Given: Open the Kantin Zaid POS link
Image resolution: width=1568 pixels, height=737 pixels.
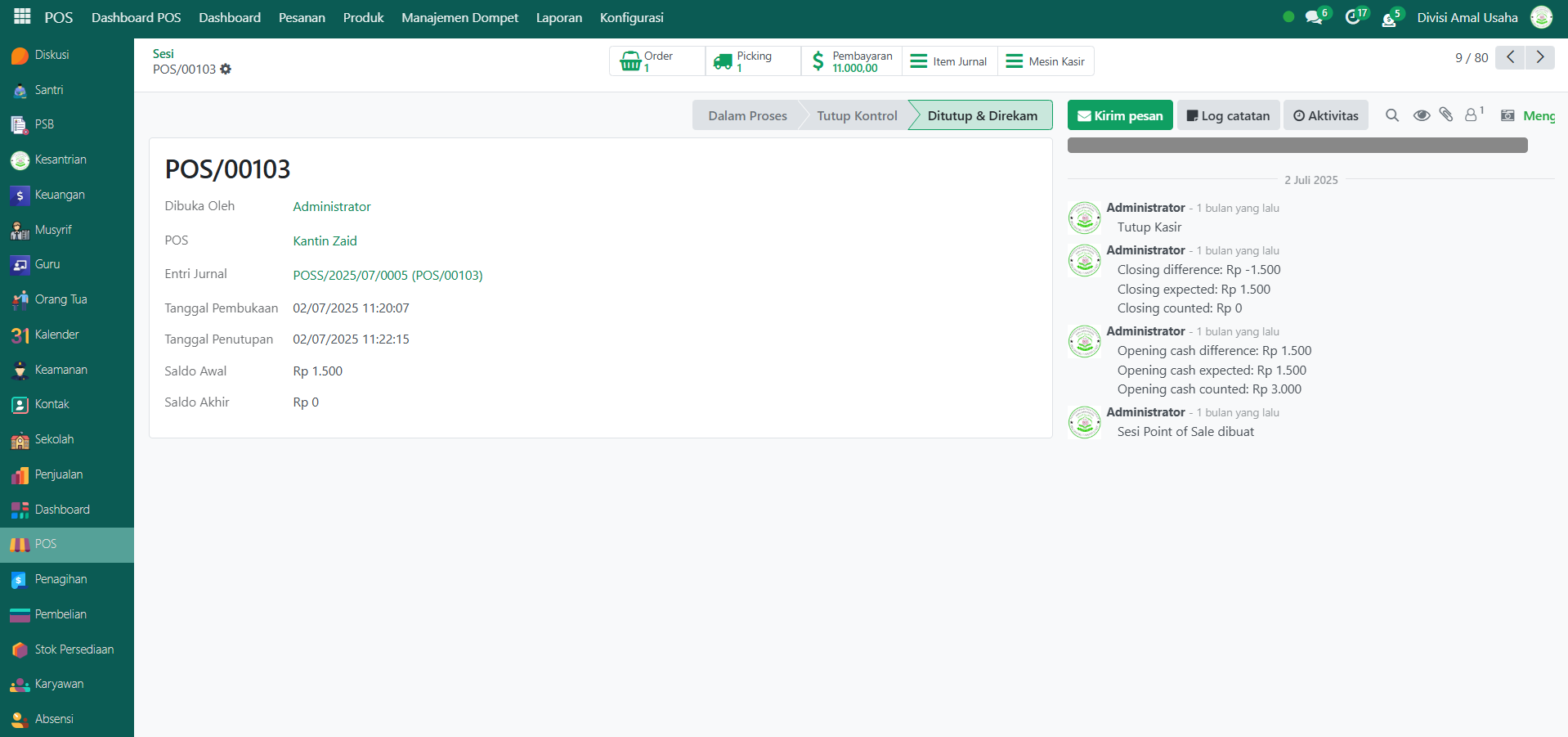Looking at the screenshot, I should point(325,240).
